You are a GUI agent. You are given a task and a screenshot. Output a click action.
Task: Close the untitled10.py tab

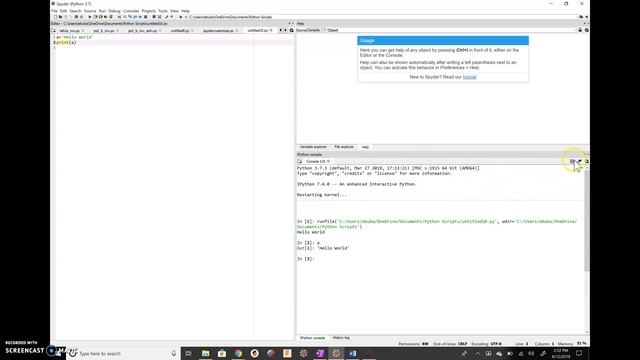[x=271, y=31]
